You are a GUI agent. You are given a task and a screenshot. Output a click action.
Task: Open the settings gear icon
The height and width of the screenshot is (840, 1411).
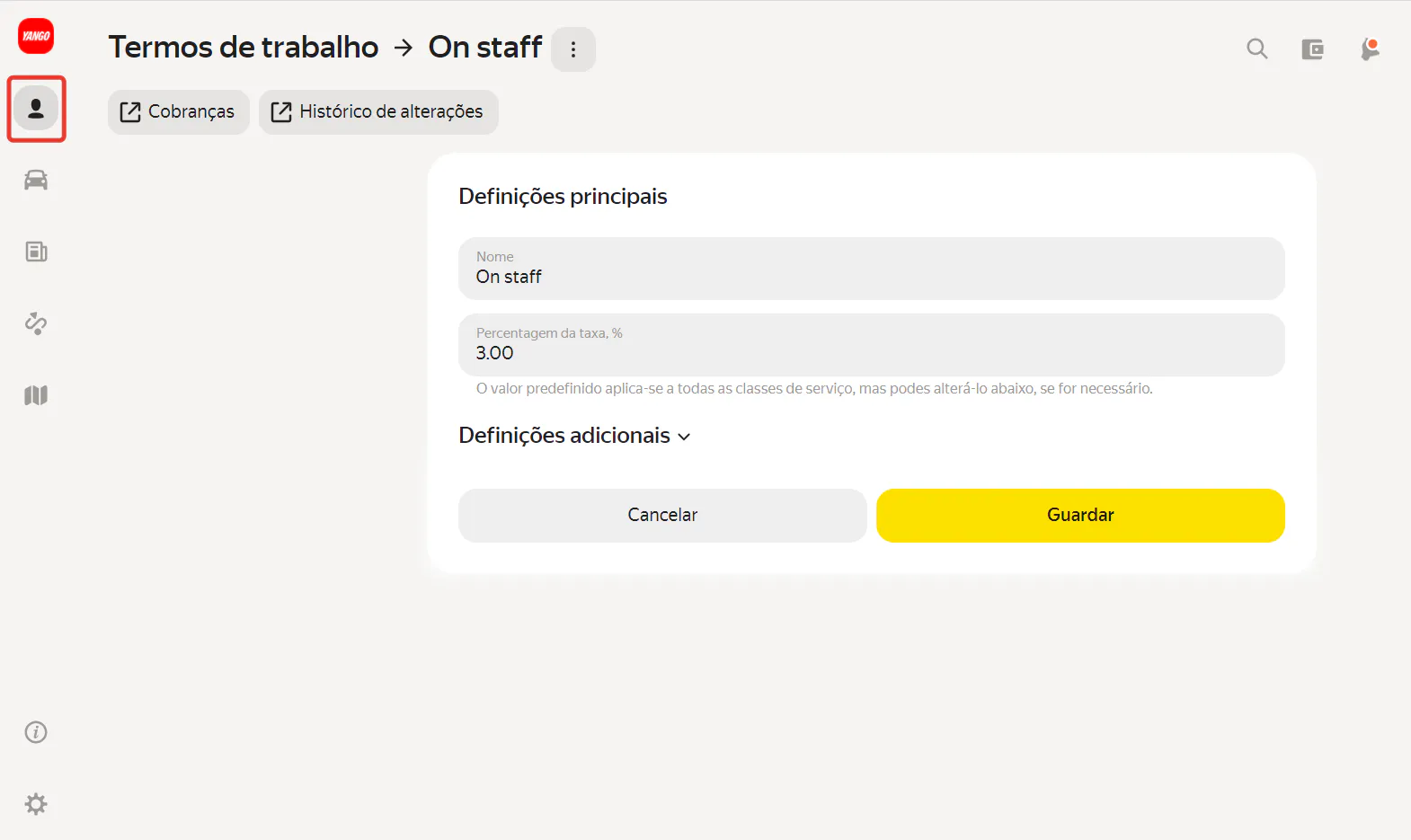click(36, 804)
